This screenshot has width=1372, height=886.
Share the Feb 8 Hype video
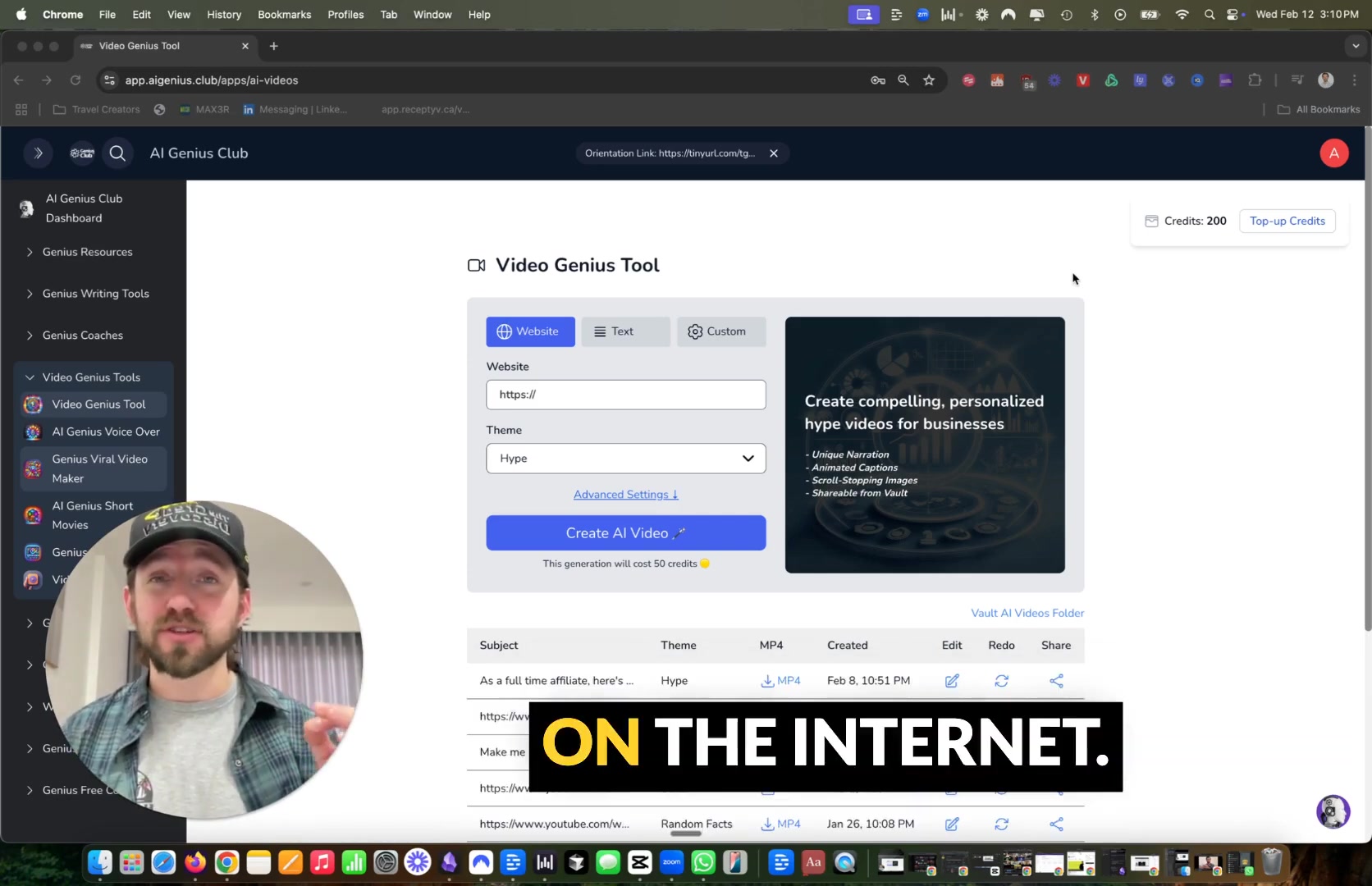pyautogui.click(x=1056, y=681)
